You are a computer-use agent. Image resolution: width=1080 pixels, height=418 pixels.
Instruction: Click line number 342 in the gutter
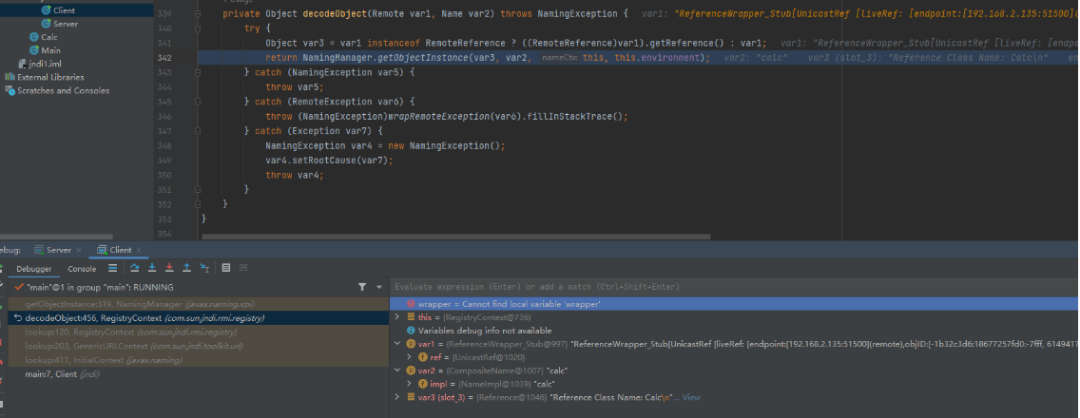(x=165, y=58)
